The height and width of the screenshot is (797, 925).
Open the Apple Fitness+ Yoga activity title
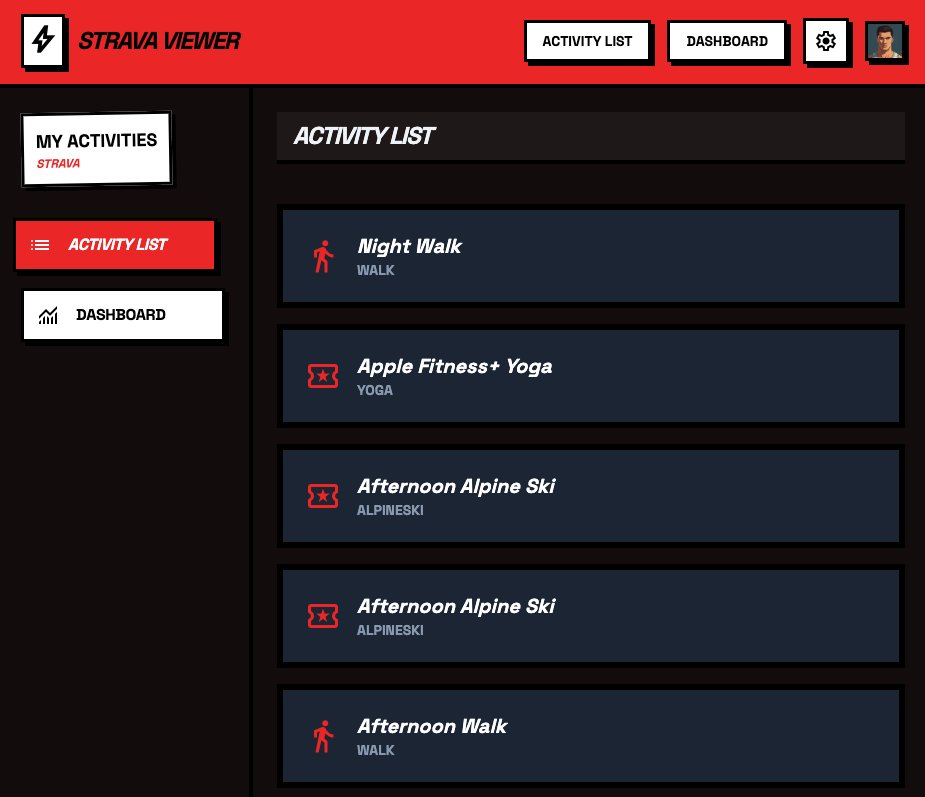pos(455,366)
